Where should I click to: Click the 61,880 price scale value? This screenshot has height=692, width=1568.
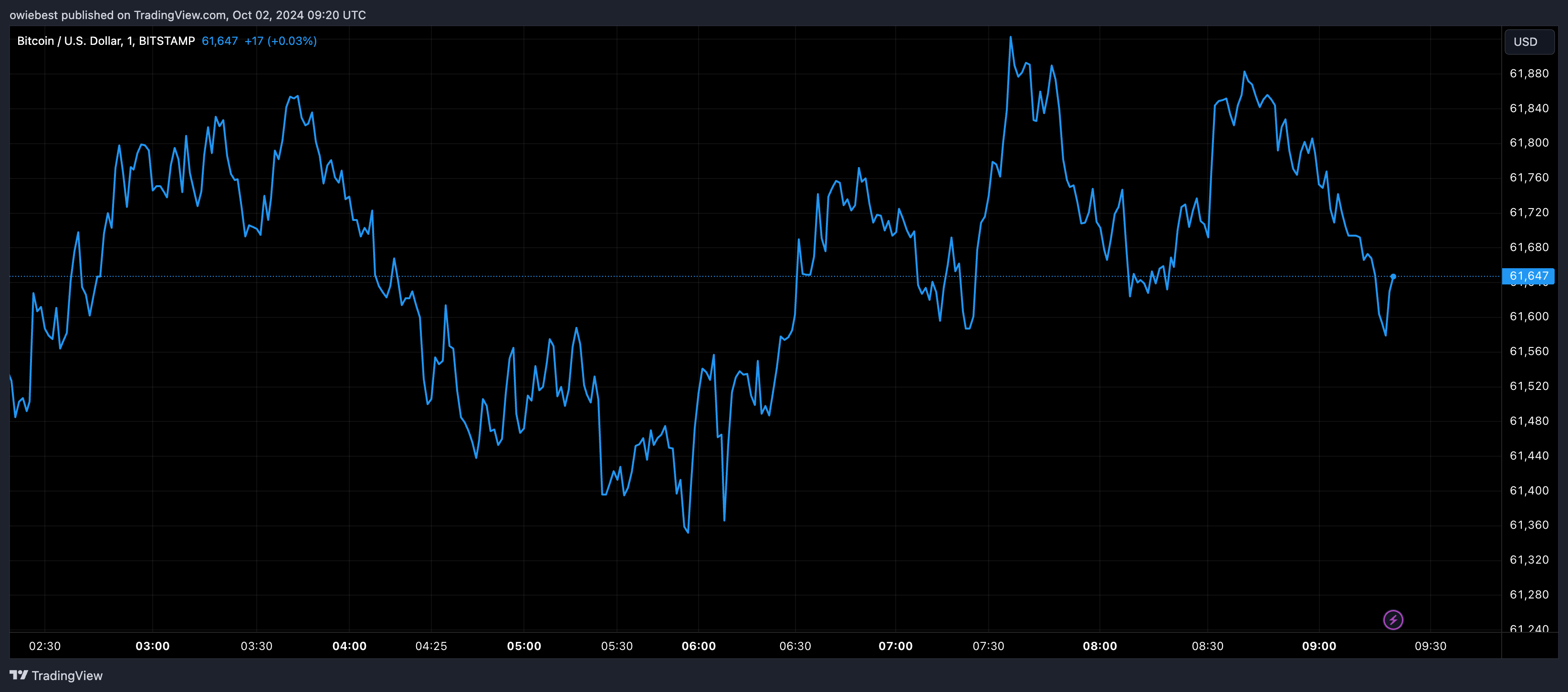coord(1529,73)
